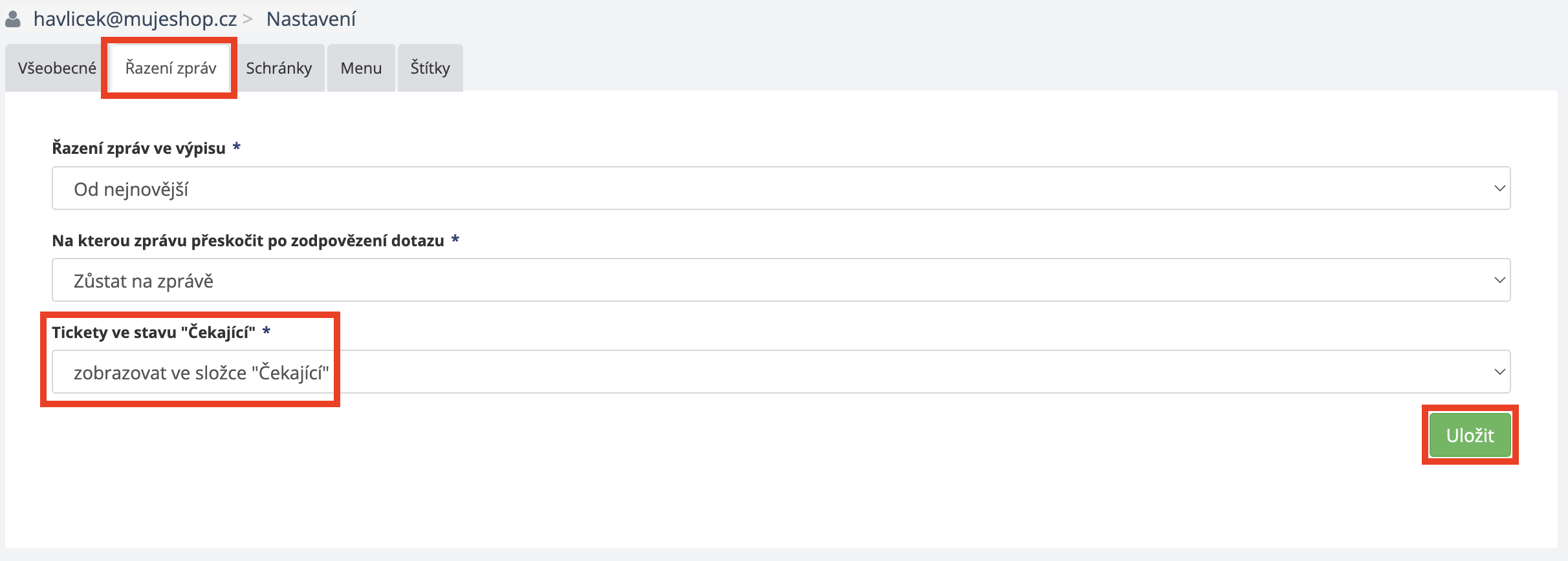
Task: Switch to the Štítky tab
Action: (430, 69)
